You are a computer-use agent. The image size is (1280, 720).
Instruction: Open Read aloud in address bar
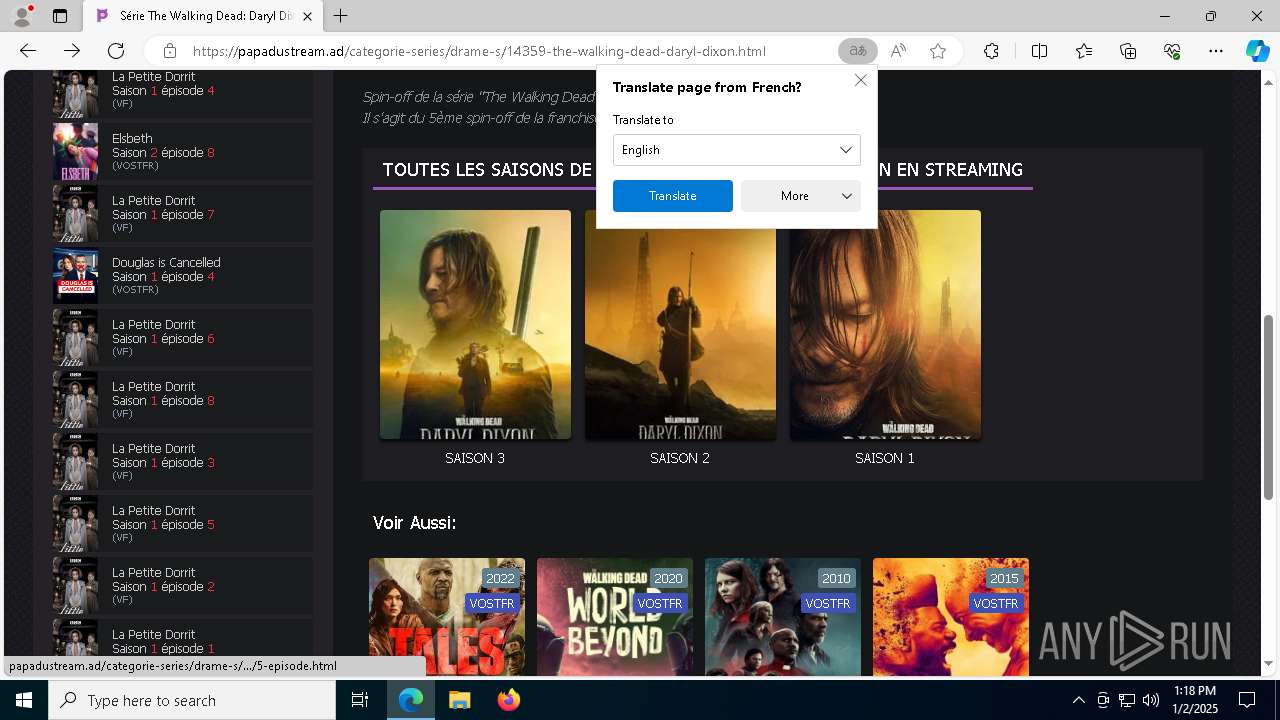point(898,51)
